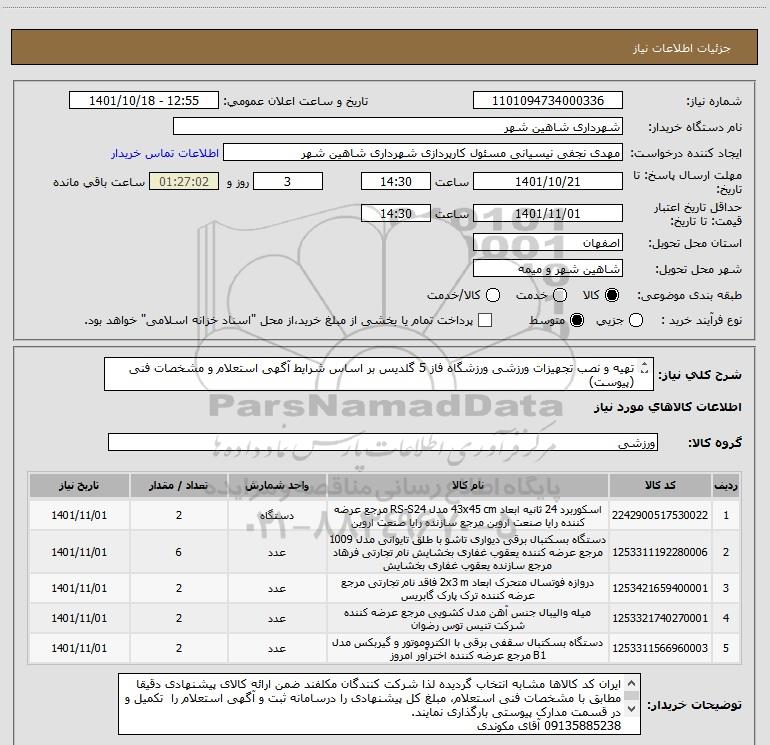The image size is (770, 745).
Task: Click تاریخ نیاز column header
Action: 79,486
